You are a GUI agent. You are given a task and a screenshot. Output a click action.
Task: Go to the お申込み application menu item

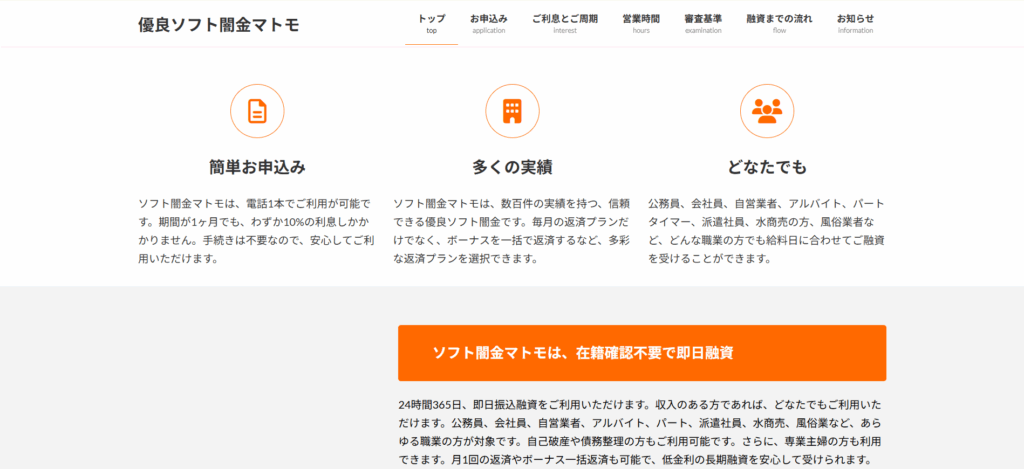pos(488,24)
